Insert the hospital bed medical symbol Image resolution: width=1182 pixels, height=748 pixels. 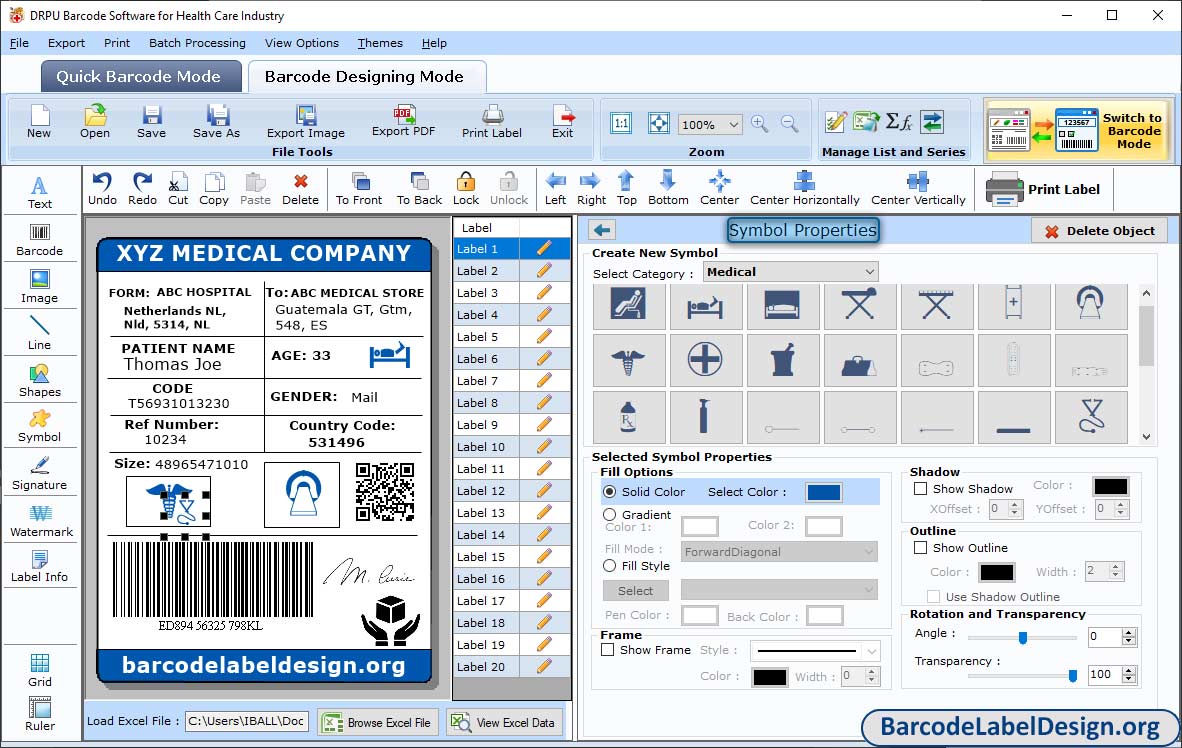click(x=706, y=307)
